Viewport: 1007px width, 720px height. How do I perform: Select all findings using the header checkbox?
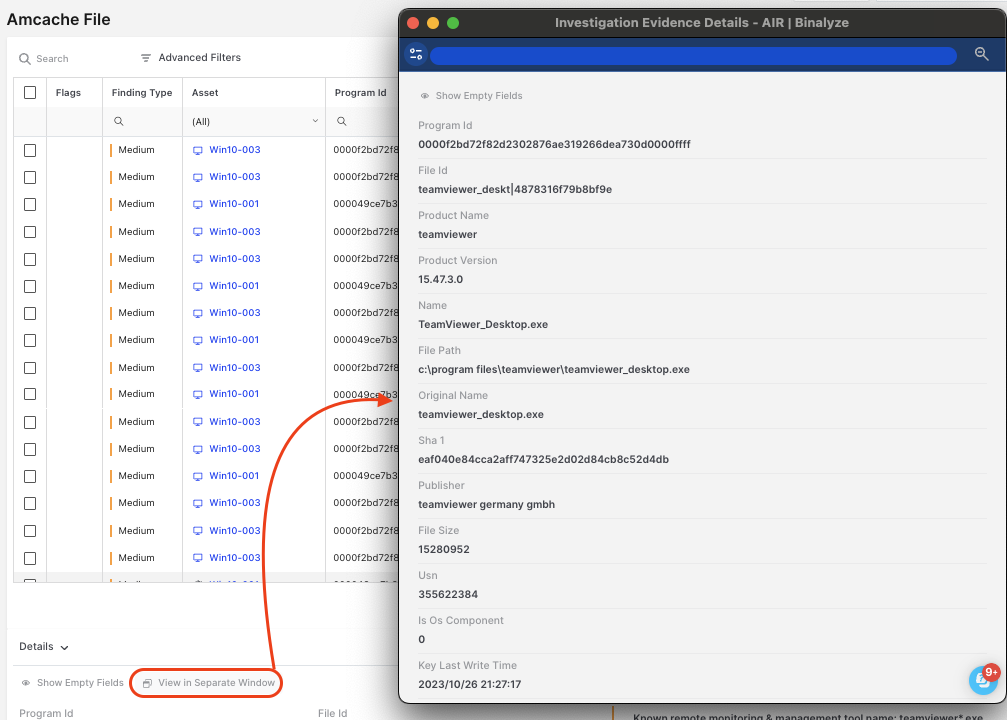point(29,91)
